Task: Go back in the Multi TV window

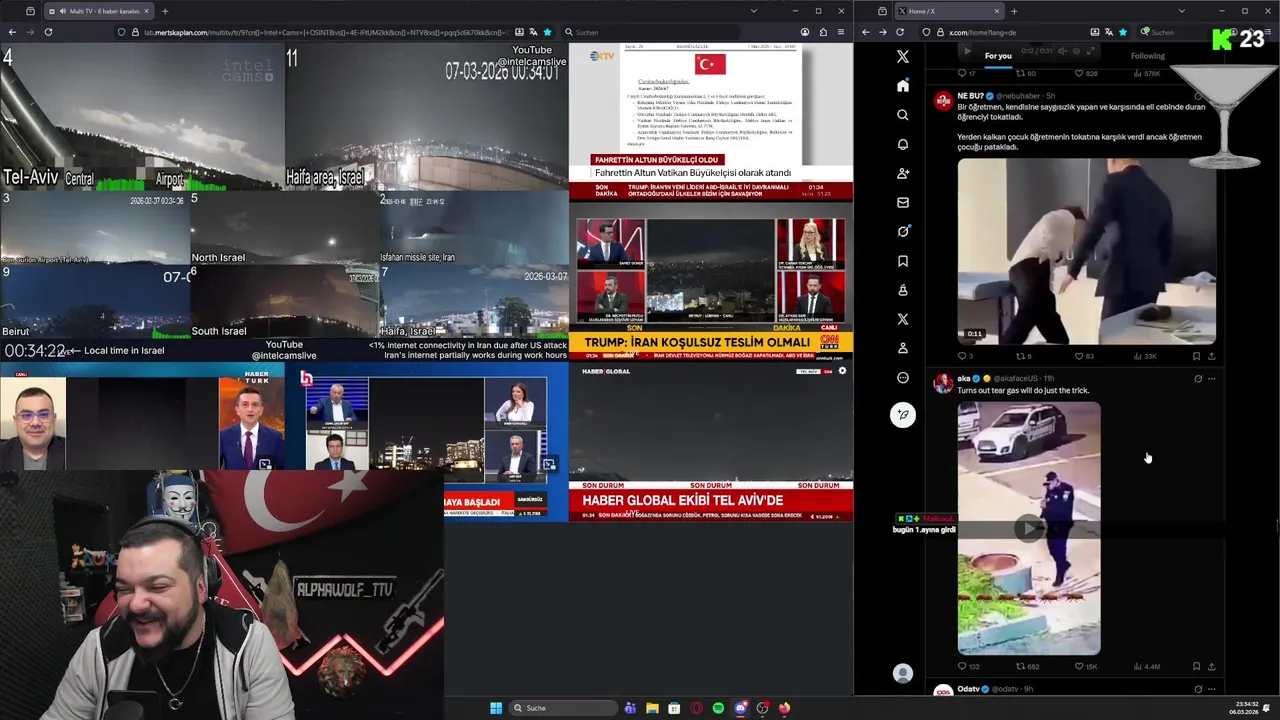Action: click(12, 32)
